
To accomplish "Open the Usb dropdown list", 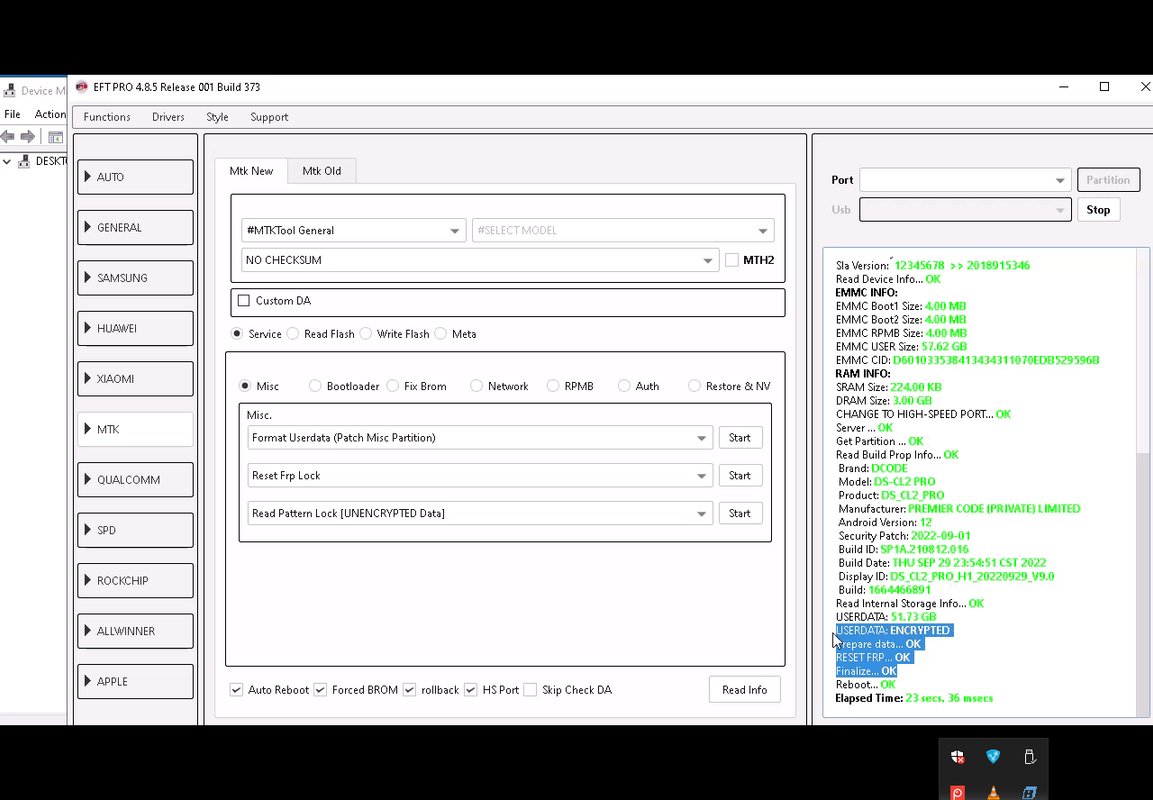I will coord(965,210).
